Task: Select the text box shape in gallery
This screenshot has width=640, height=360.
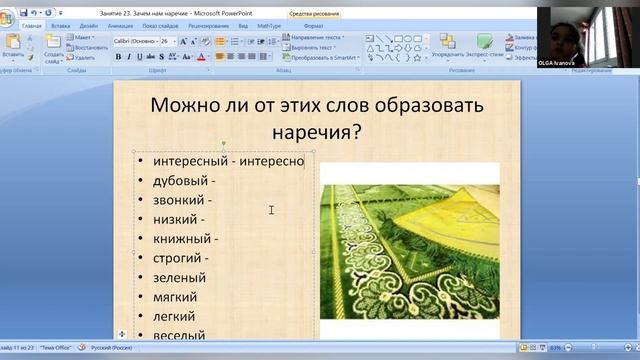Action: tap(369, 39)
